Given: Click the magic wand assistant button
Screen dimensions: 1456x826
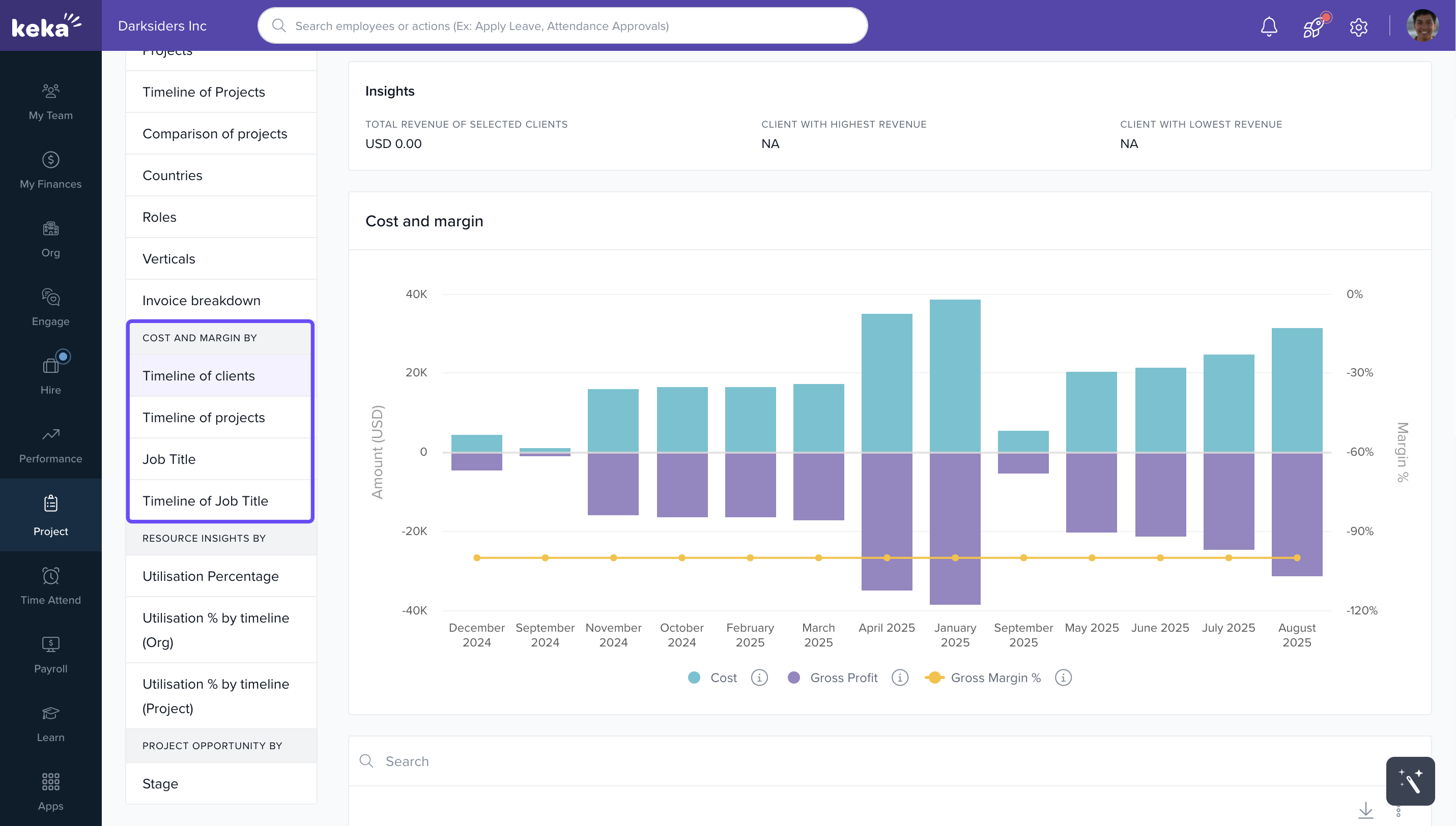Looking at the screenshot, I should pos(1410,781).
